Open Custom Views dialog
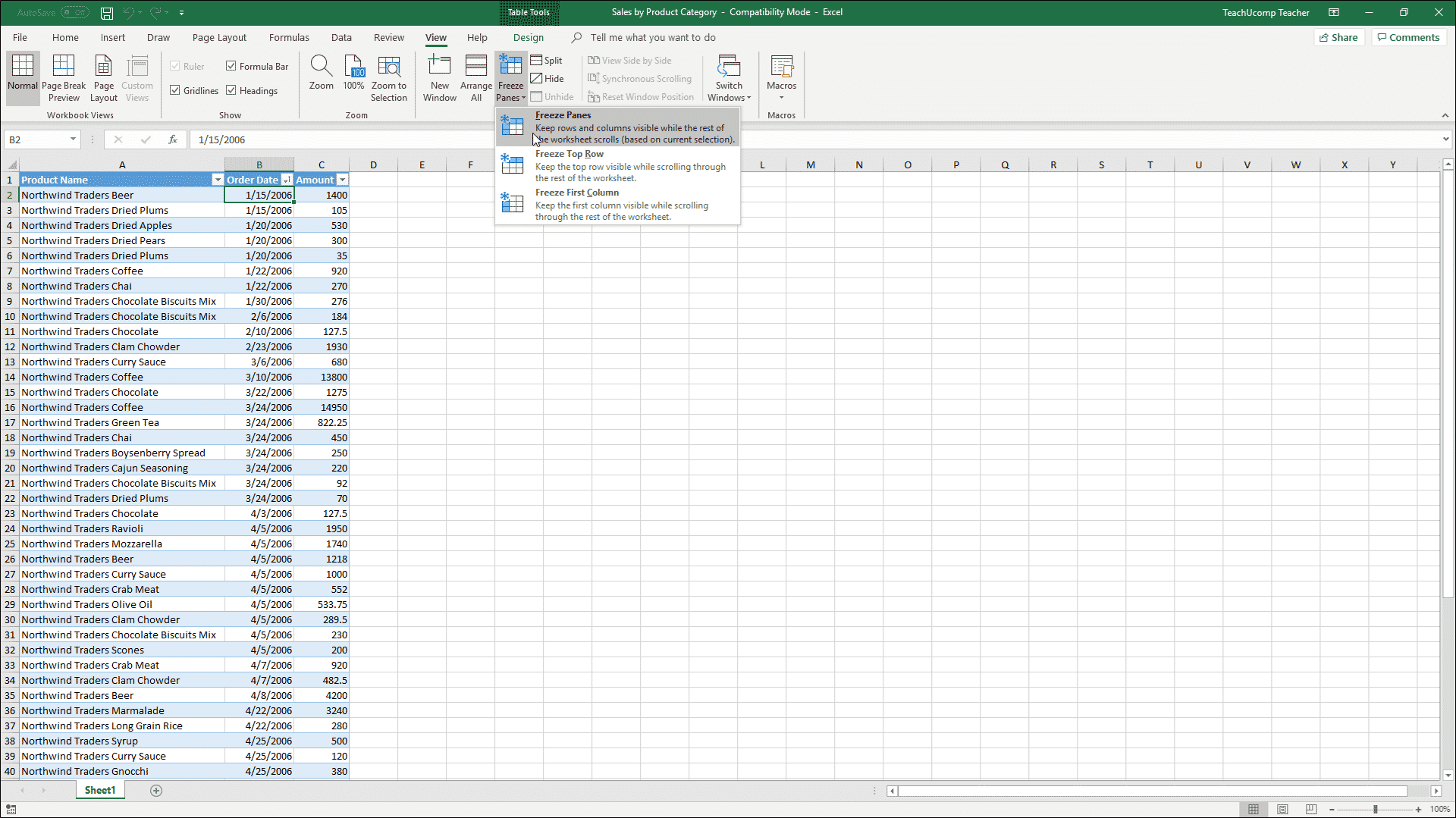 tap(137, 78)
